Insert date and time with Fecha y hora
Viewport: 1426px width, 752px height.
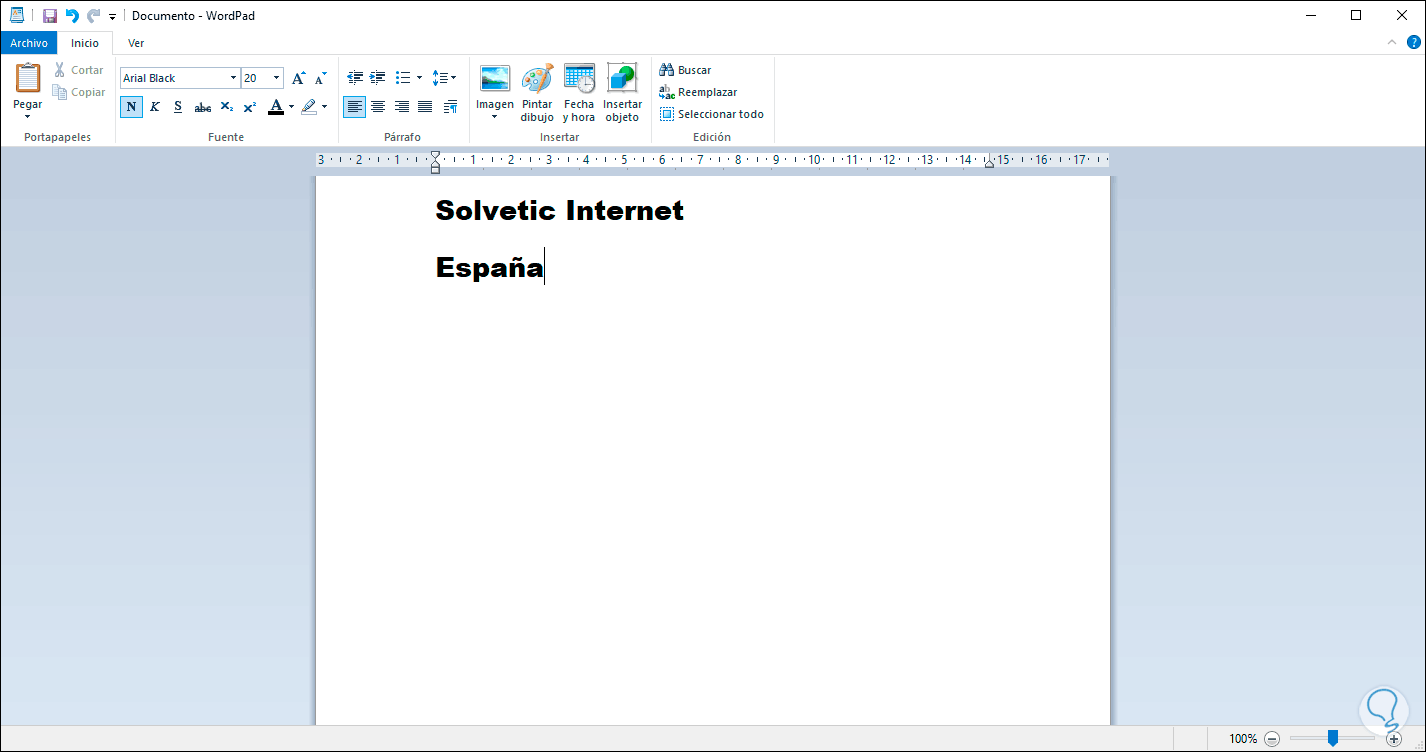579,78
